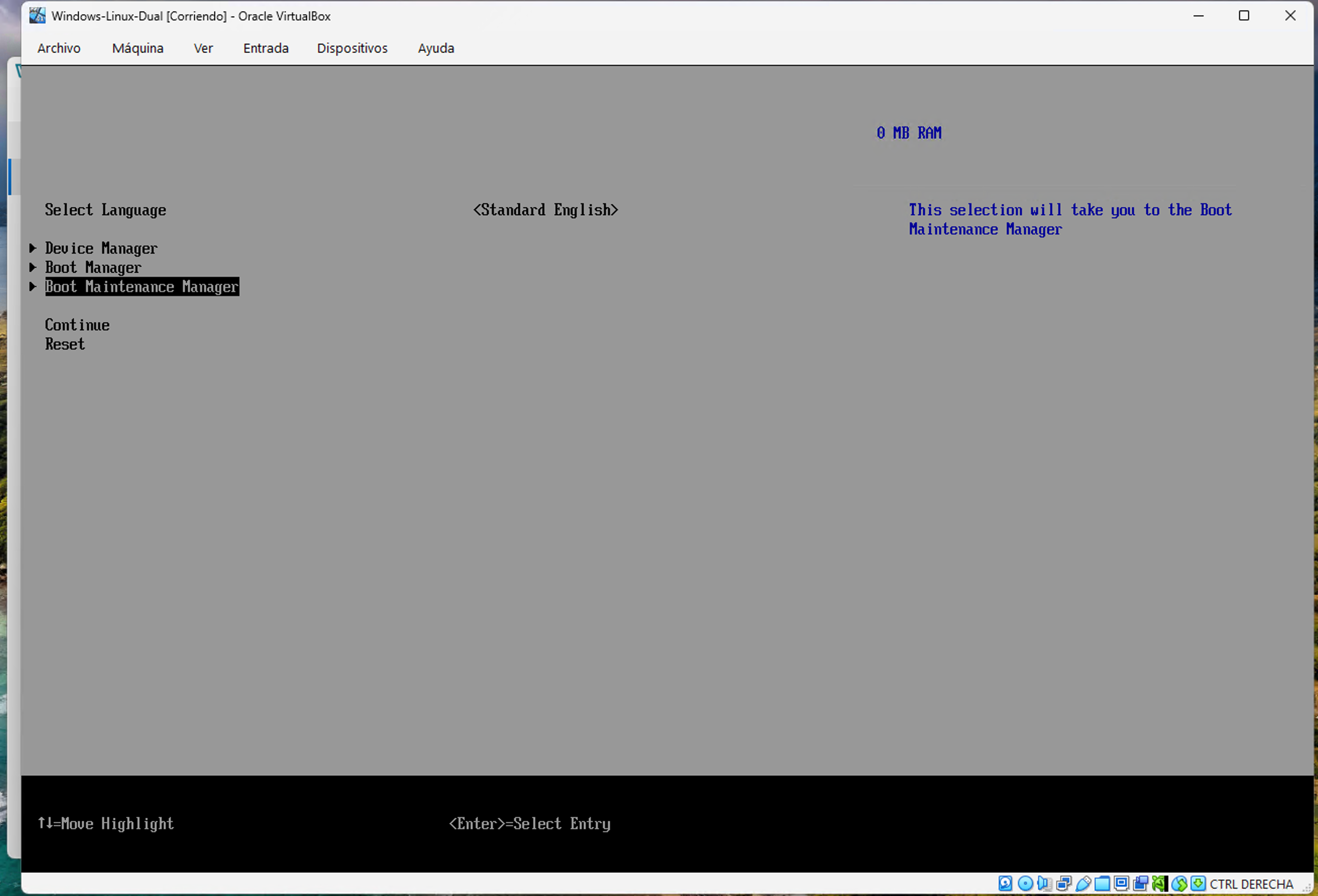Open the Máquina menu
The width and height of the screenshot is (1318, 896).
(138, 48)
